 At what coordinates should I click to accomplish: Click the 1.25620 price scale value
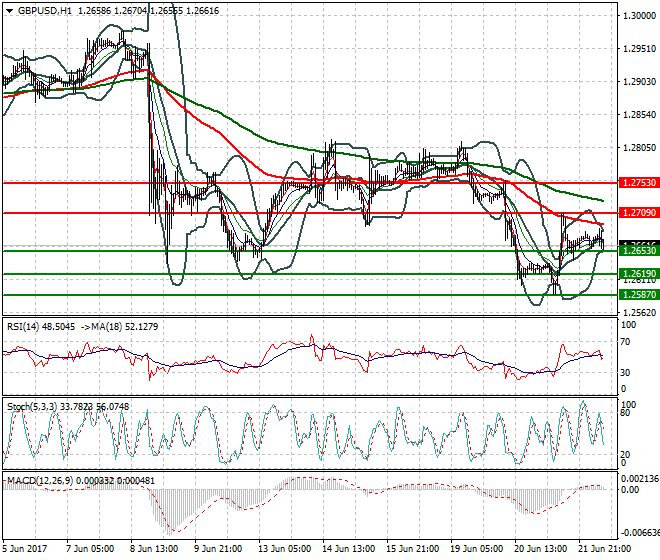pyautogui.click(x=639, y=312)
